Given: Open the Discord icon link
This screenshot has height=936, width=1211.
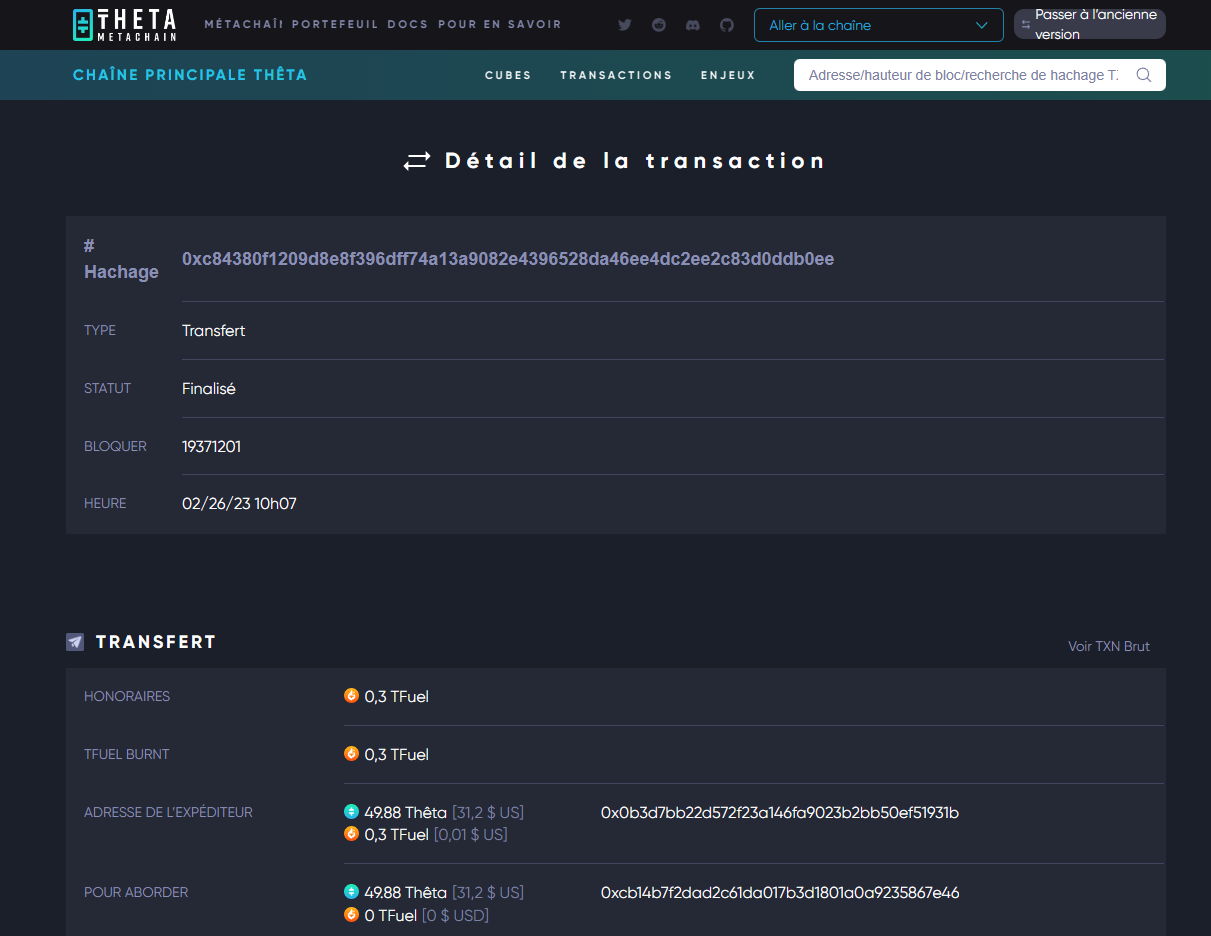Looking at the screenshot, I should [x=693, y=25].
